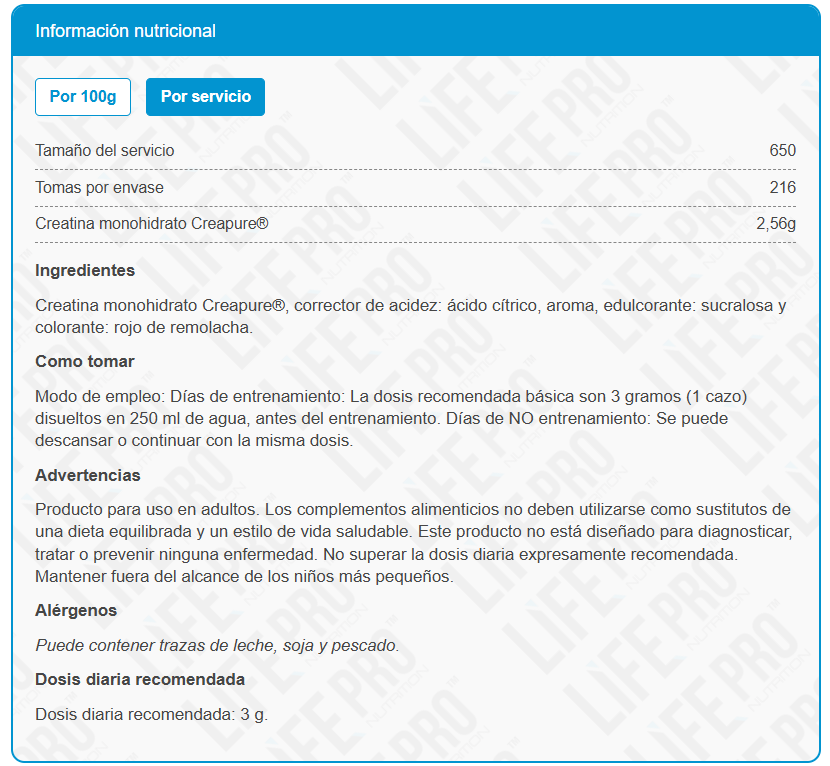Click the Producto para uso en adultos paragraph
This screenshot has width=830, height=766.
click(410, 543)
